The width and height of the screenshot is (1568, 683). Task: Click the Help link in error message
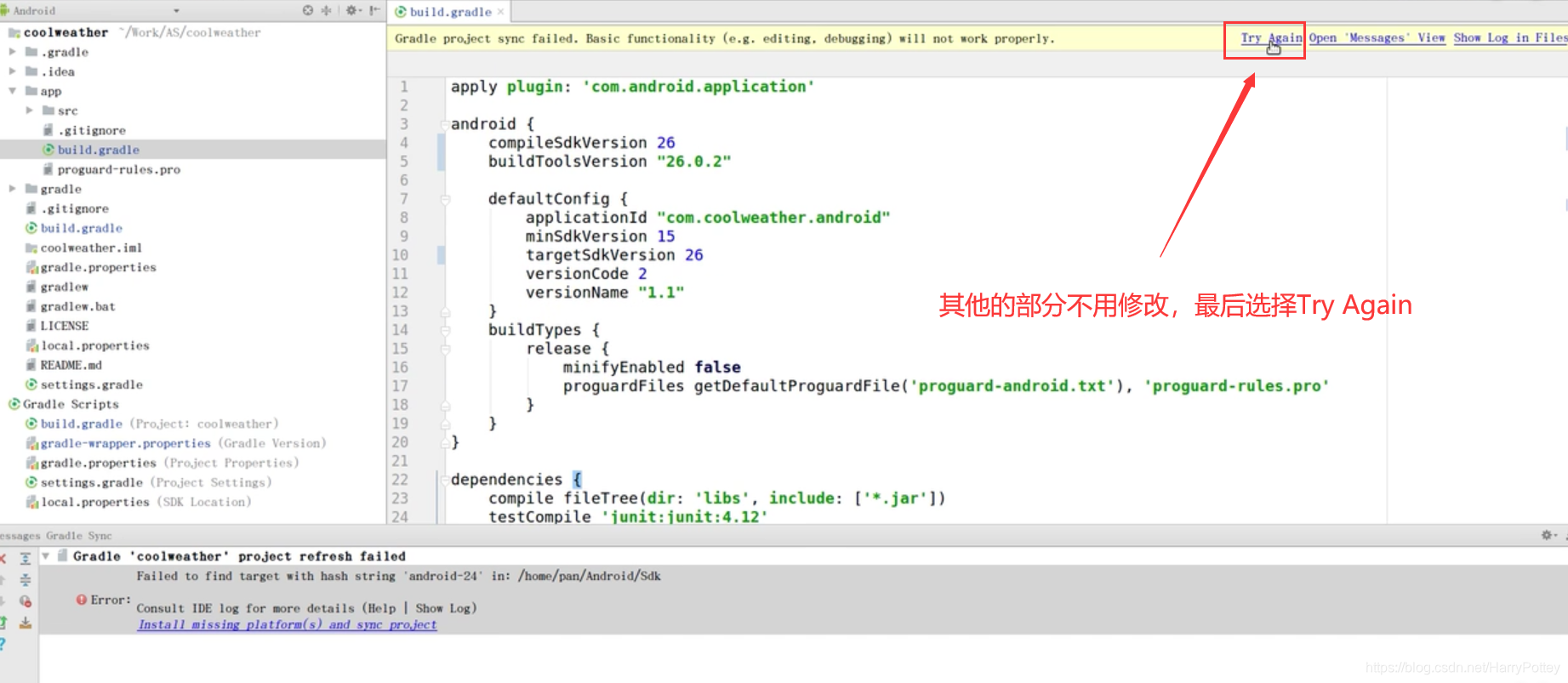[x=382, y=608]
